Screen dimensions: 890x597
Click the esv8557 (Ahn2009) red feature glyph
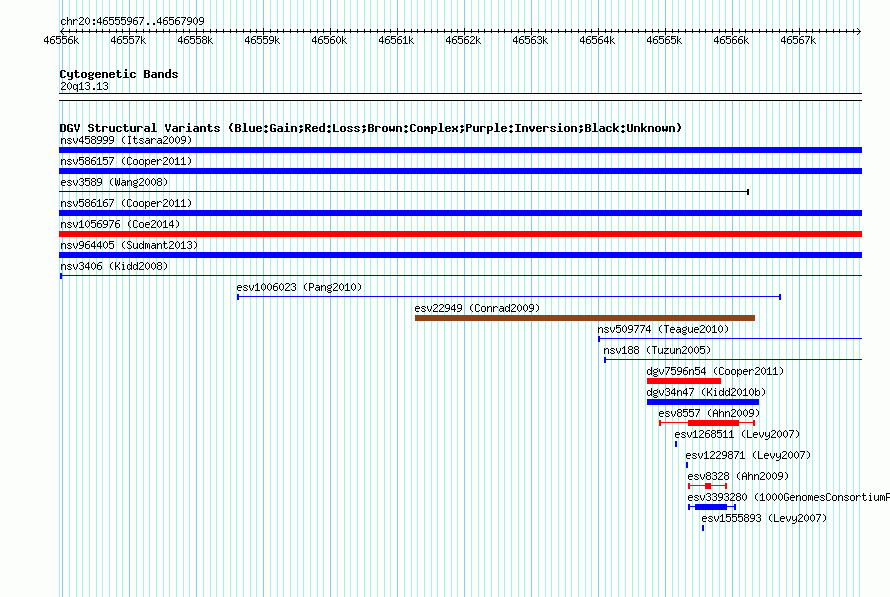click(707, 423)
